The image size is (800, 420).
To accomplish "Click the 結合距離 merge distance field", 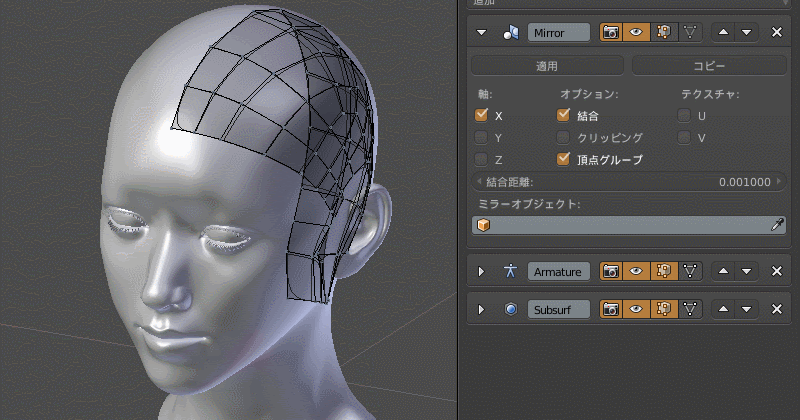I will pyautogui.click(x=628, y=182).
